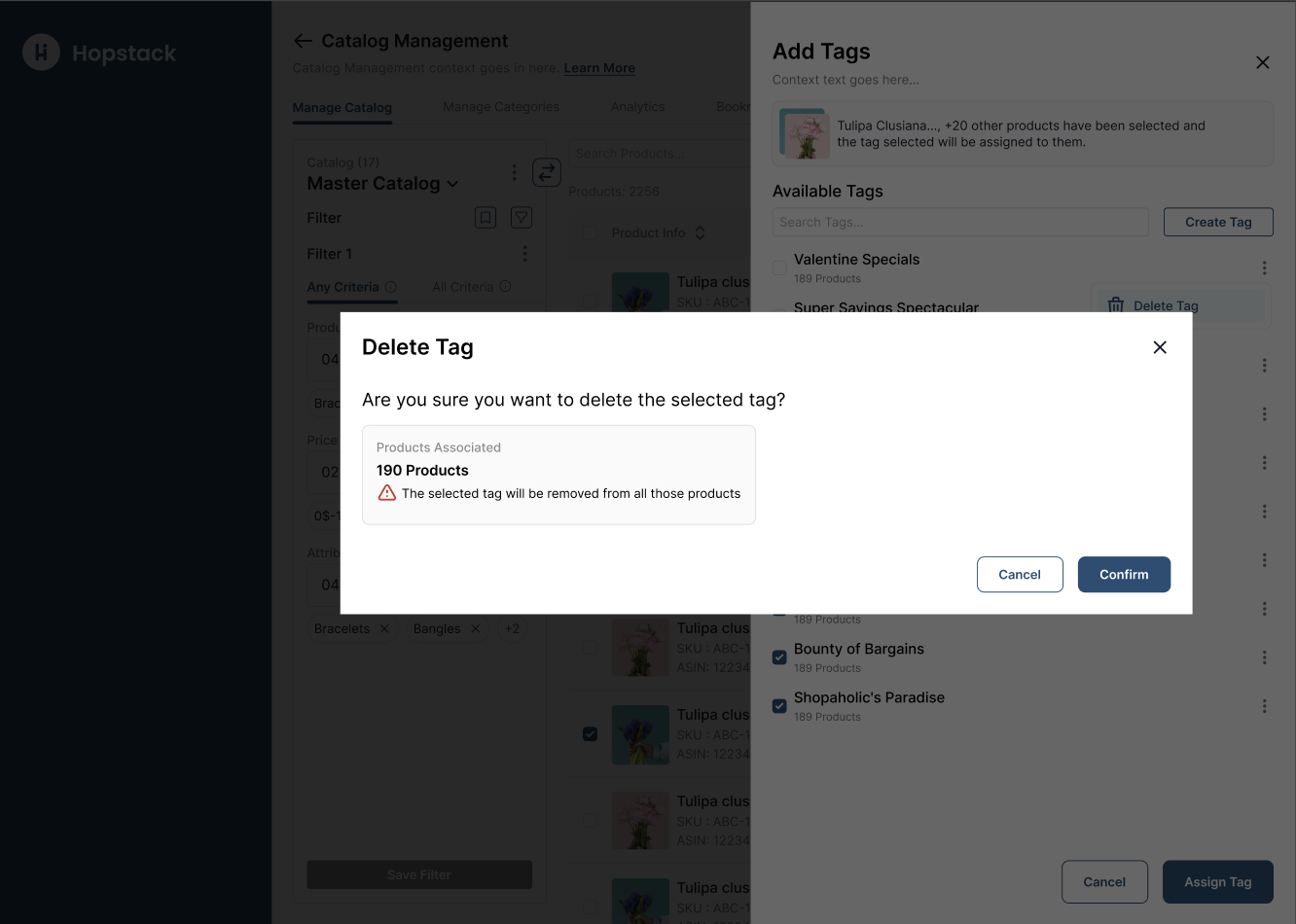The image size is (1296, 924).
Task: Switch to Manage Categories tab
Action: [x=501, y=107]
